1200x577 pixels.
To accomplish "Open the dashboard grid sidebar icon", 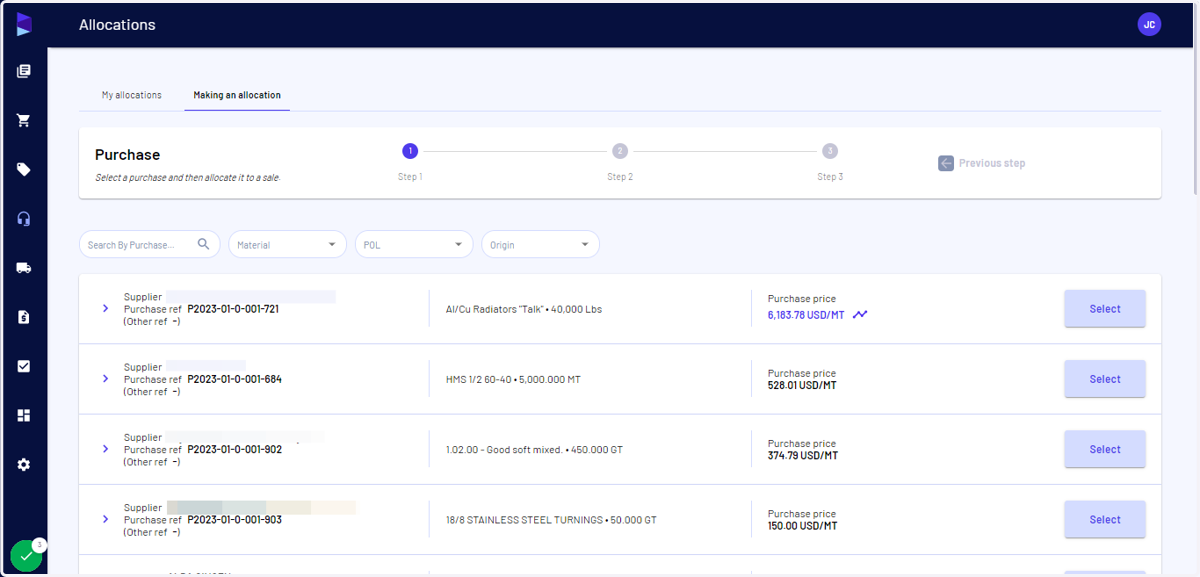I will pos(24,415).
